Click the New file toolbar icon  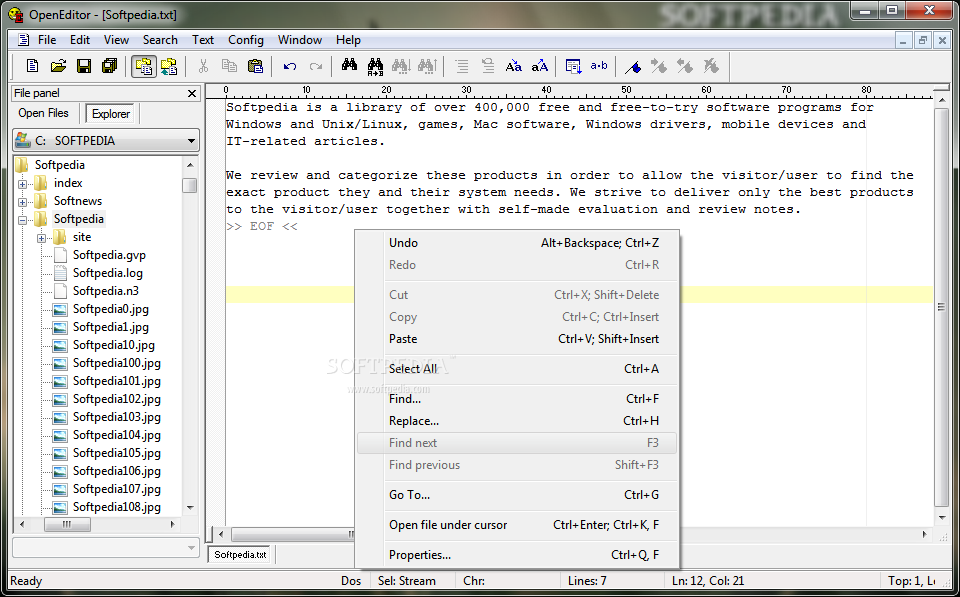point(32,66)
